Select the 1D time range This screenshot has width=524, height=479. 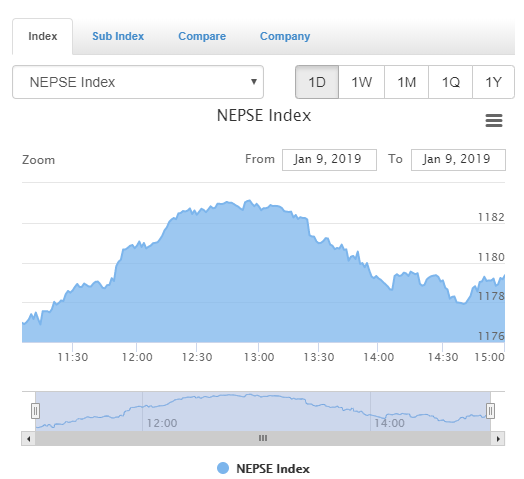click(x=317, y=82)
